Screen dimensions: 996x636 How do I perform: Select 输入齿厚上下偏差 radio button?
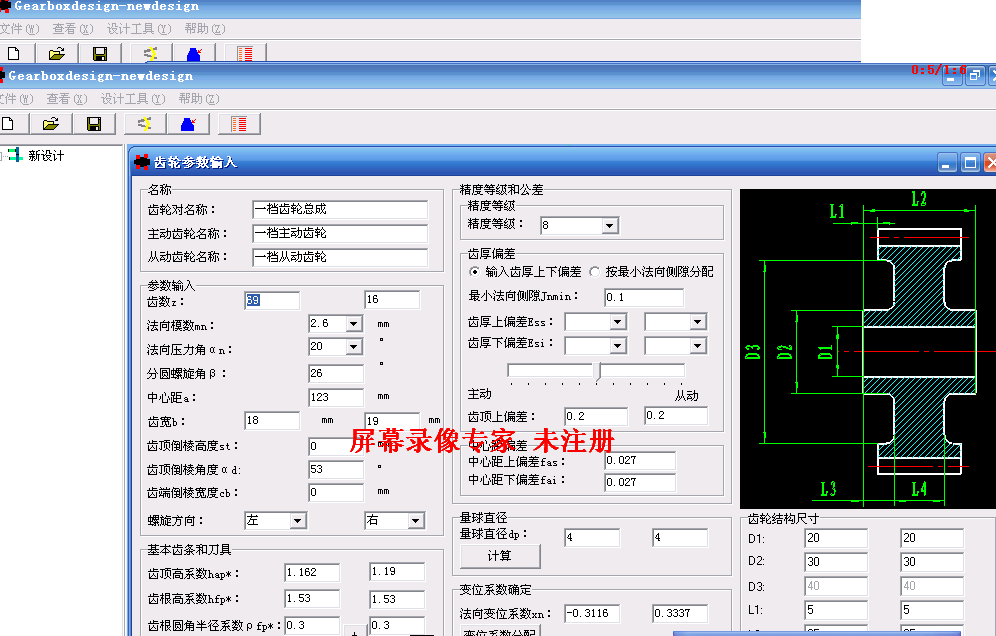click(474, 272)
